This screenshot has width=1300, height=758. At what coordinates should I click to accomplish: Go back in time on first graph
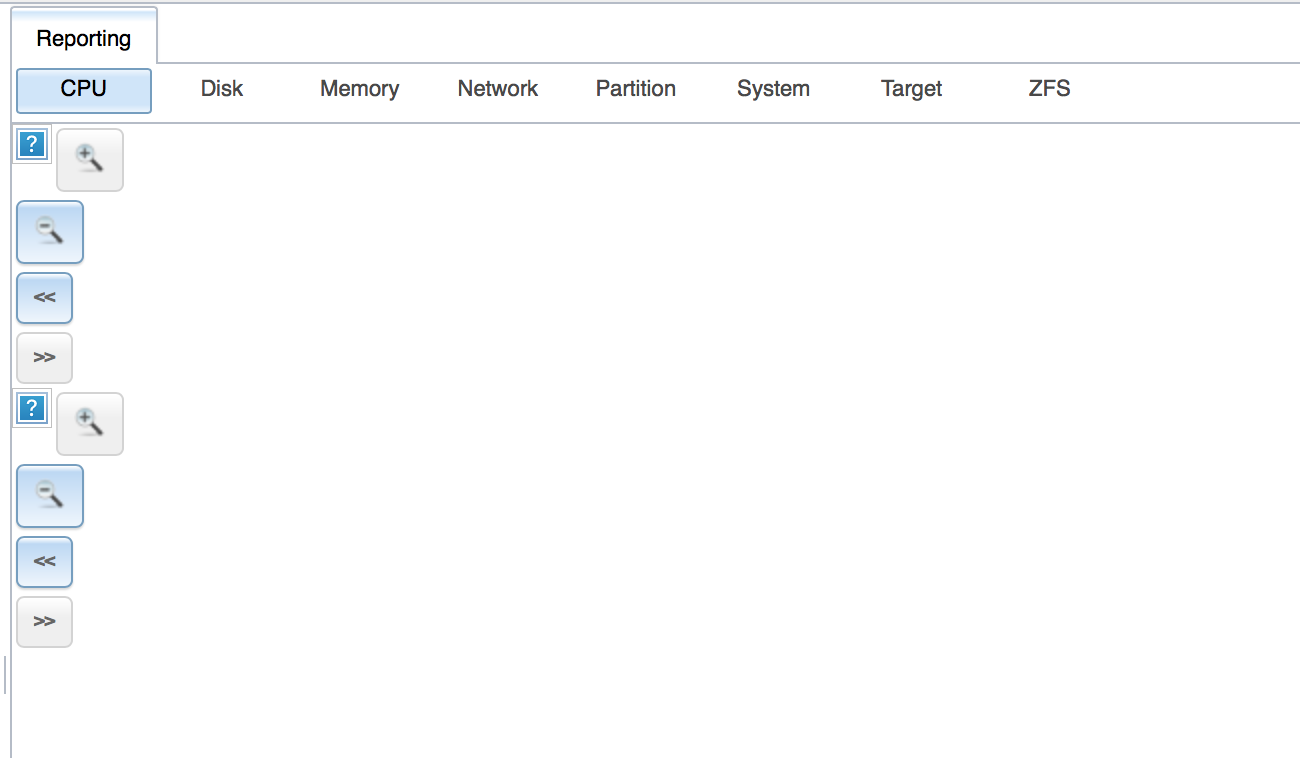[x=45, y=298]
